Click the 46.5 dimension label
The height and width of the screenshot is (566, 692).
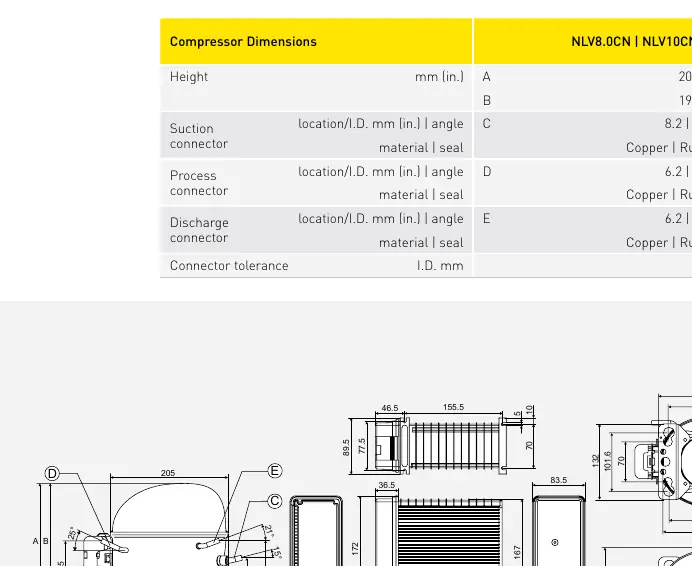[390, 408]
